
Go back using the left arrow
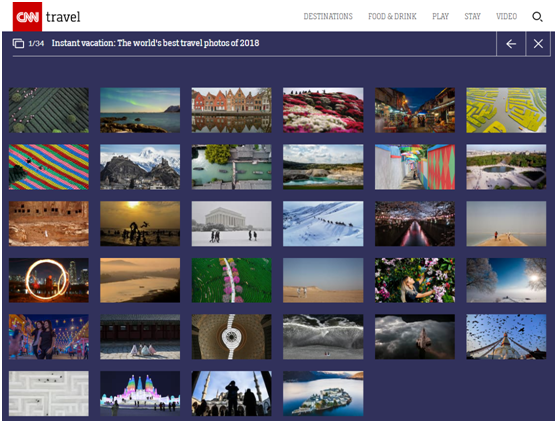coord(511,44)
